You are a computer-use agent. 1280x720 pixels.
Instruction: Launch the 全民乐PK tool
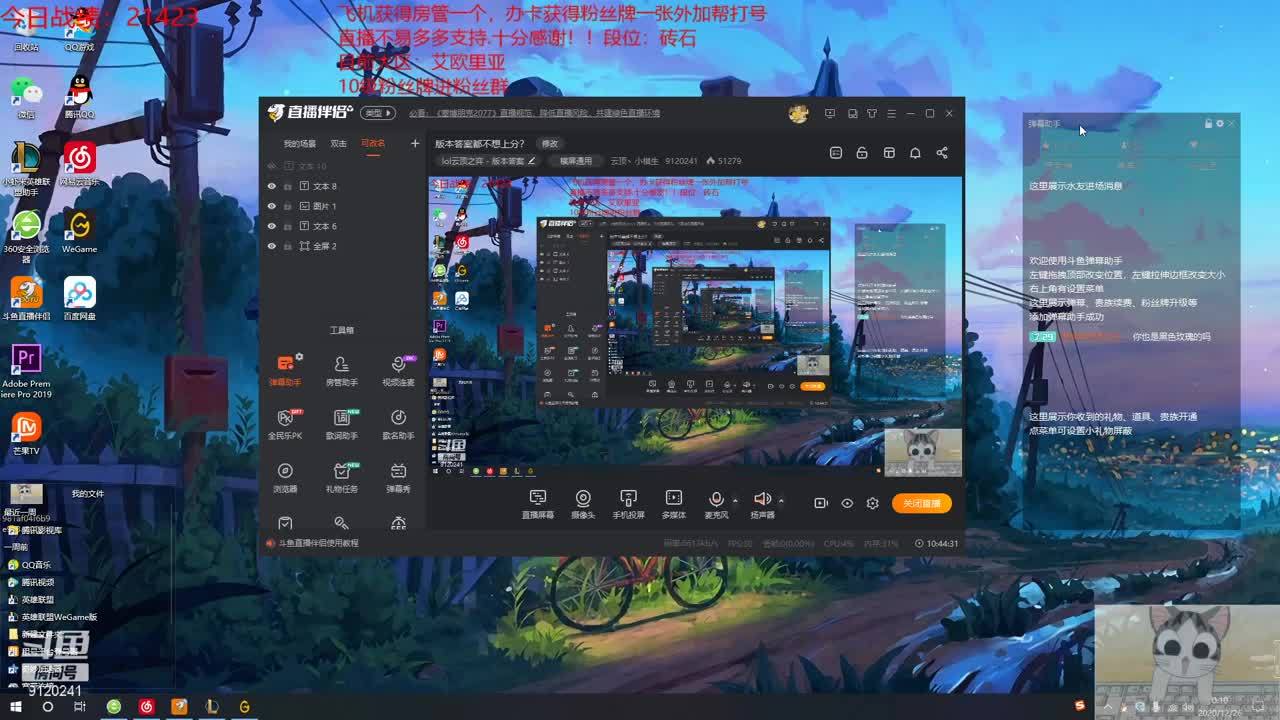tap(285, 422)
